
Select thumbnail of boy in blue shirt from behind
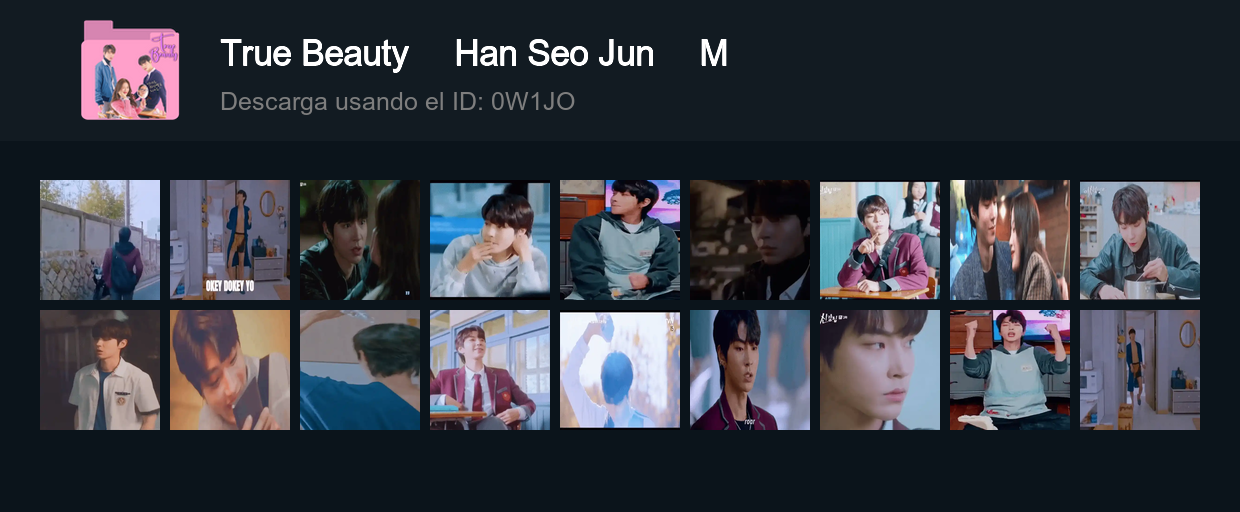[360, 370]
